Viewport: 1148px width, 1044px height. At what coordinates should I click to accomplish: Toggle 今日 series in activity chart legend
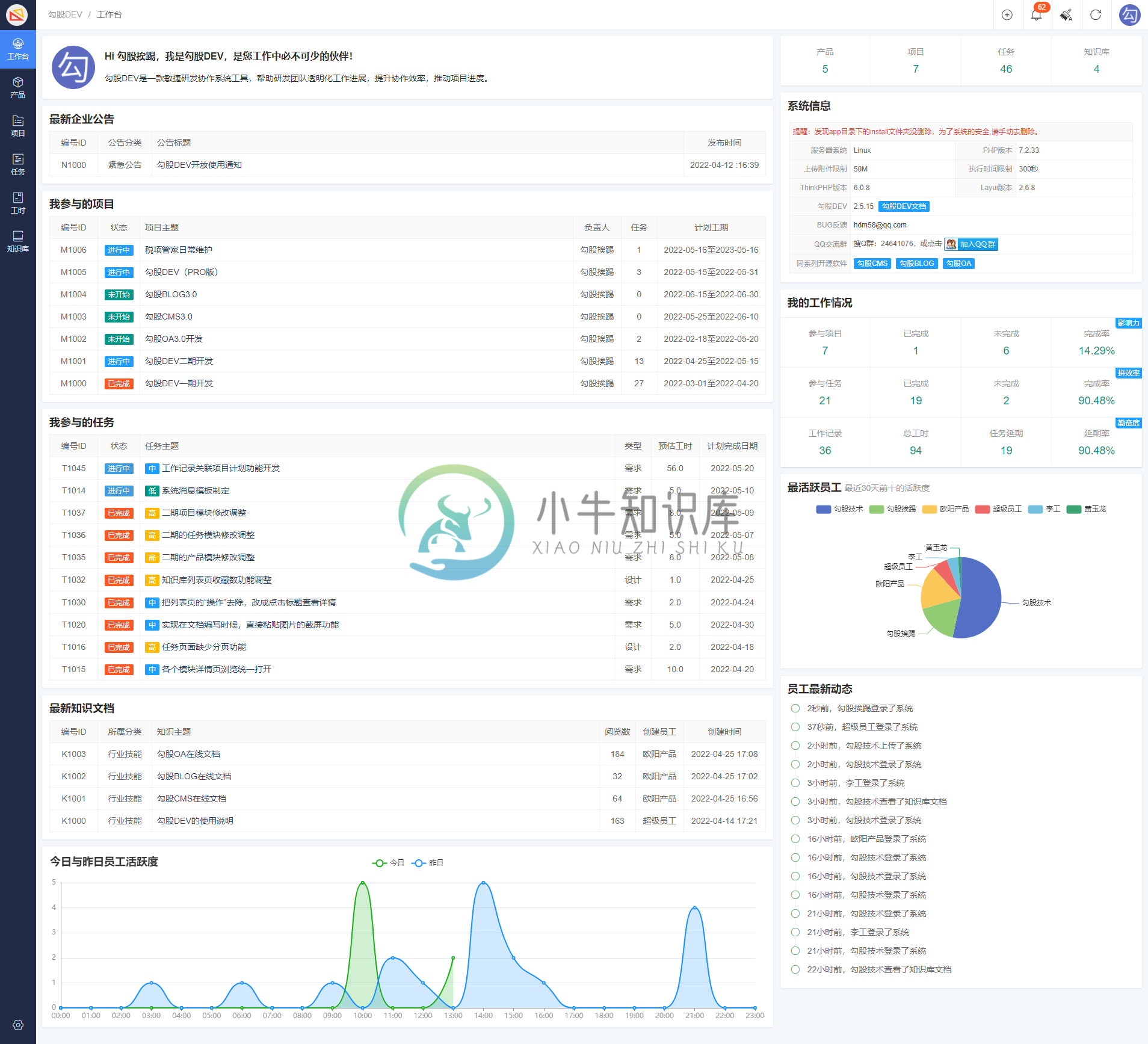(388, 863)
